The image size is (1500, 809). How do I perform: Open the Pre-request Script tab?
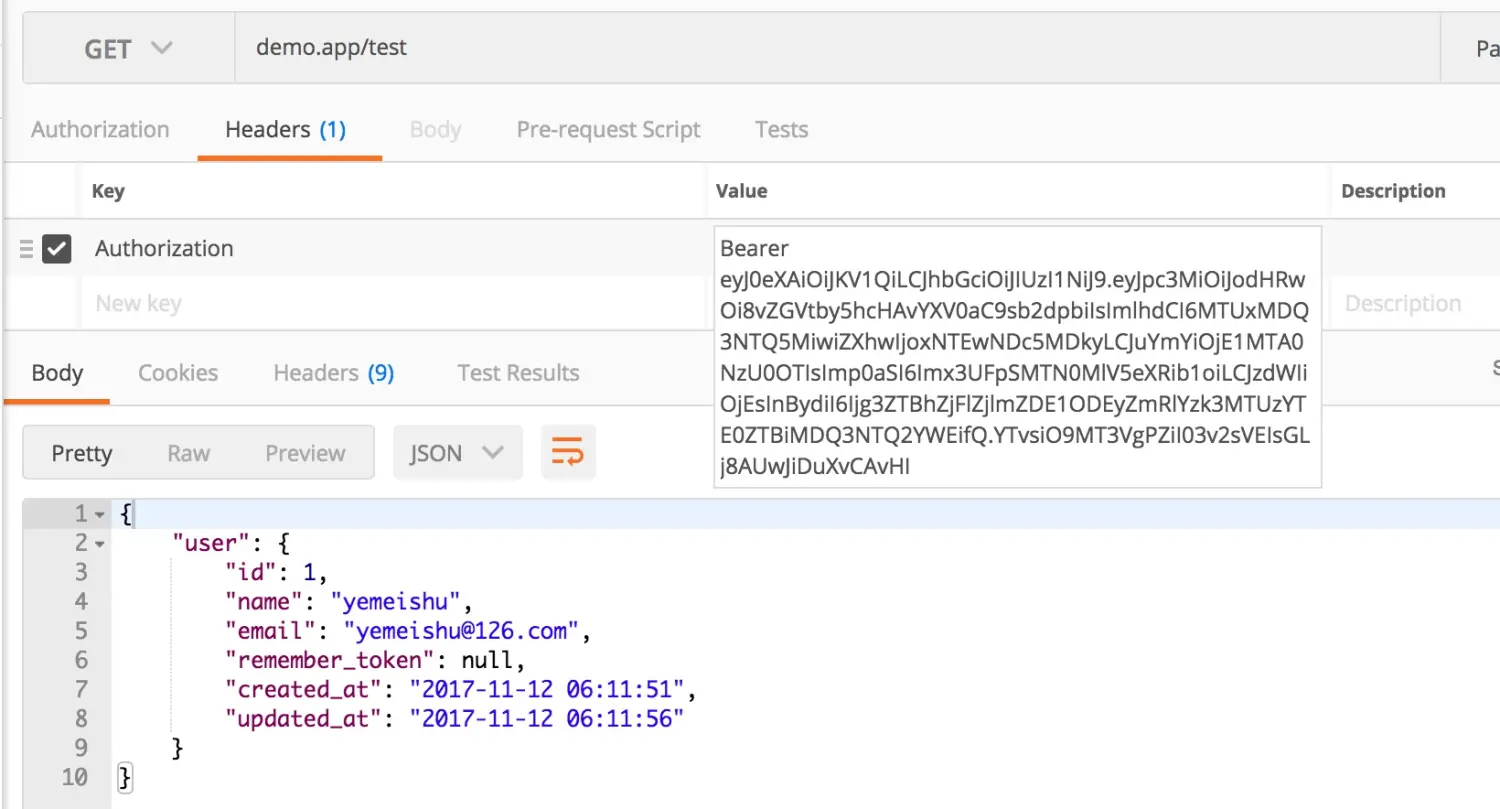coord(608,130)
